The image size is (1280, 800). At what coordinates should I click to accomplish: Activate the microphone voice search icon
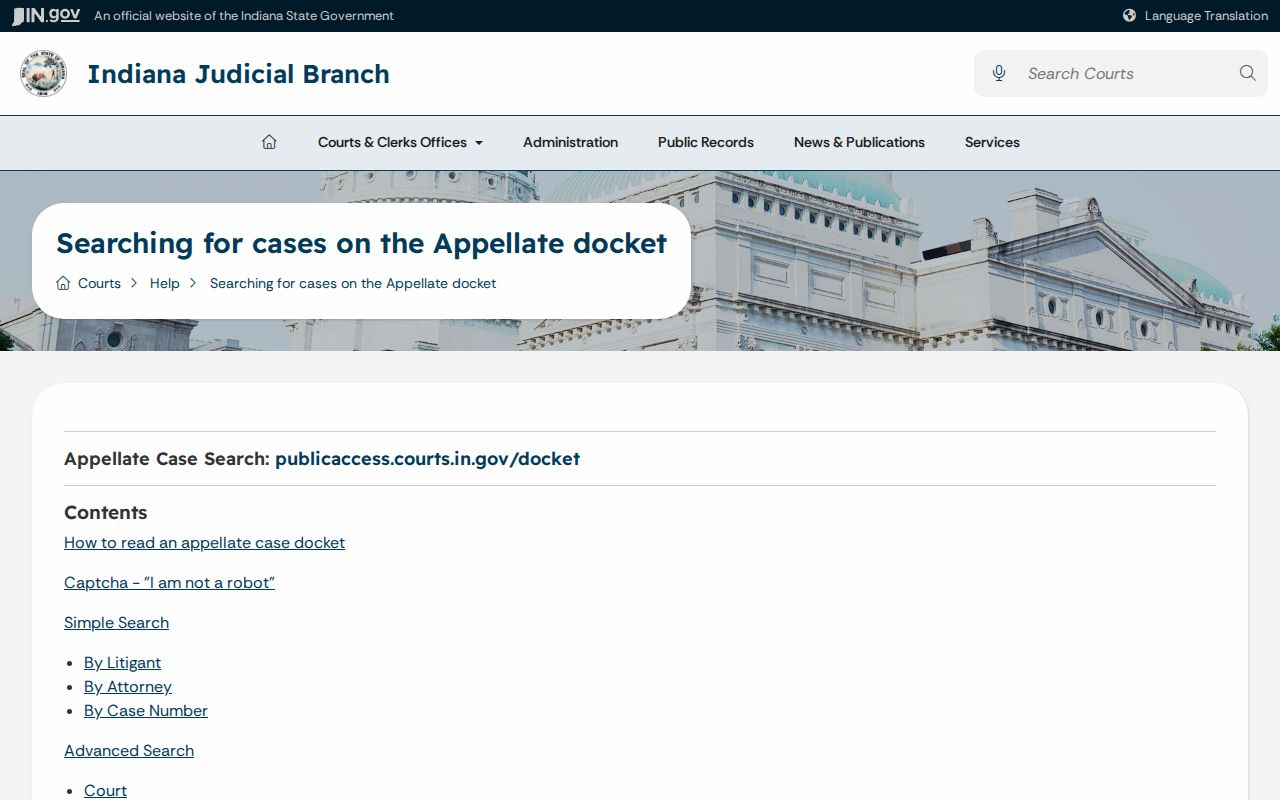[998, 73]
